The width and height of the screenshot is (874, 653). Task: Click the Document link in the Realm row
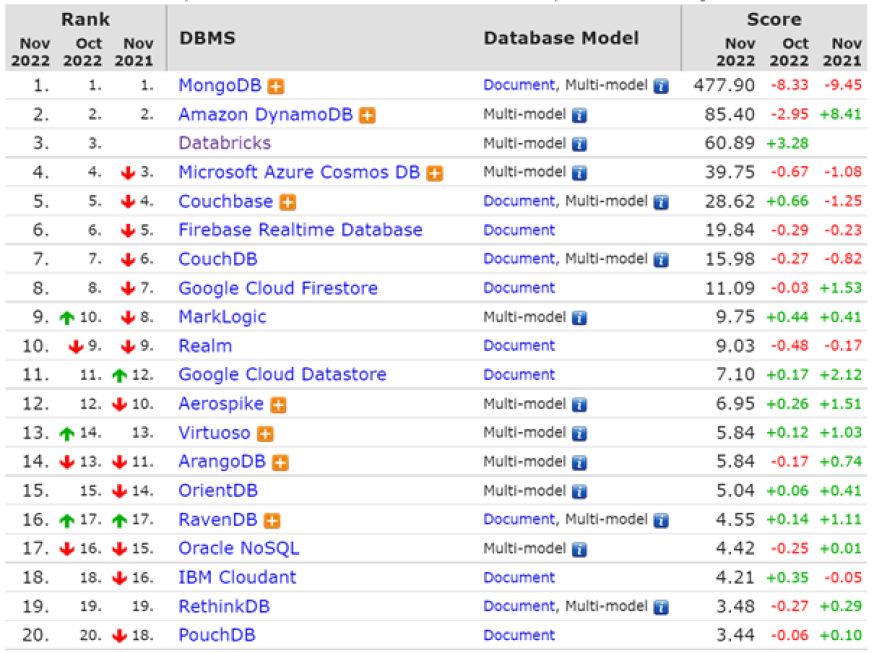(x=519, y=346)
